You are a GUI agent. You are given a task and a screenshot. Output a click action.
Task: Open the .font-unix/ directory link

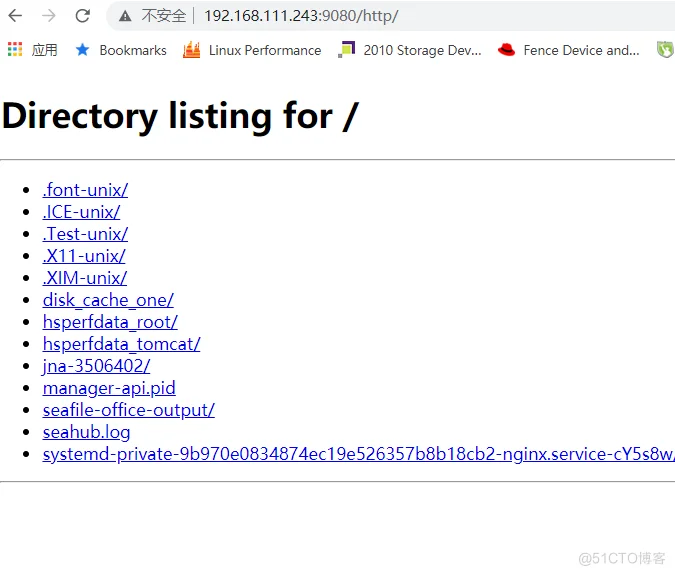(x=85, y=190)
